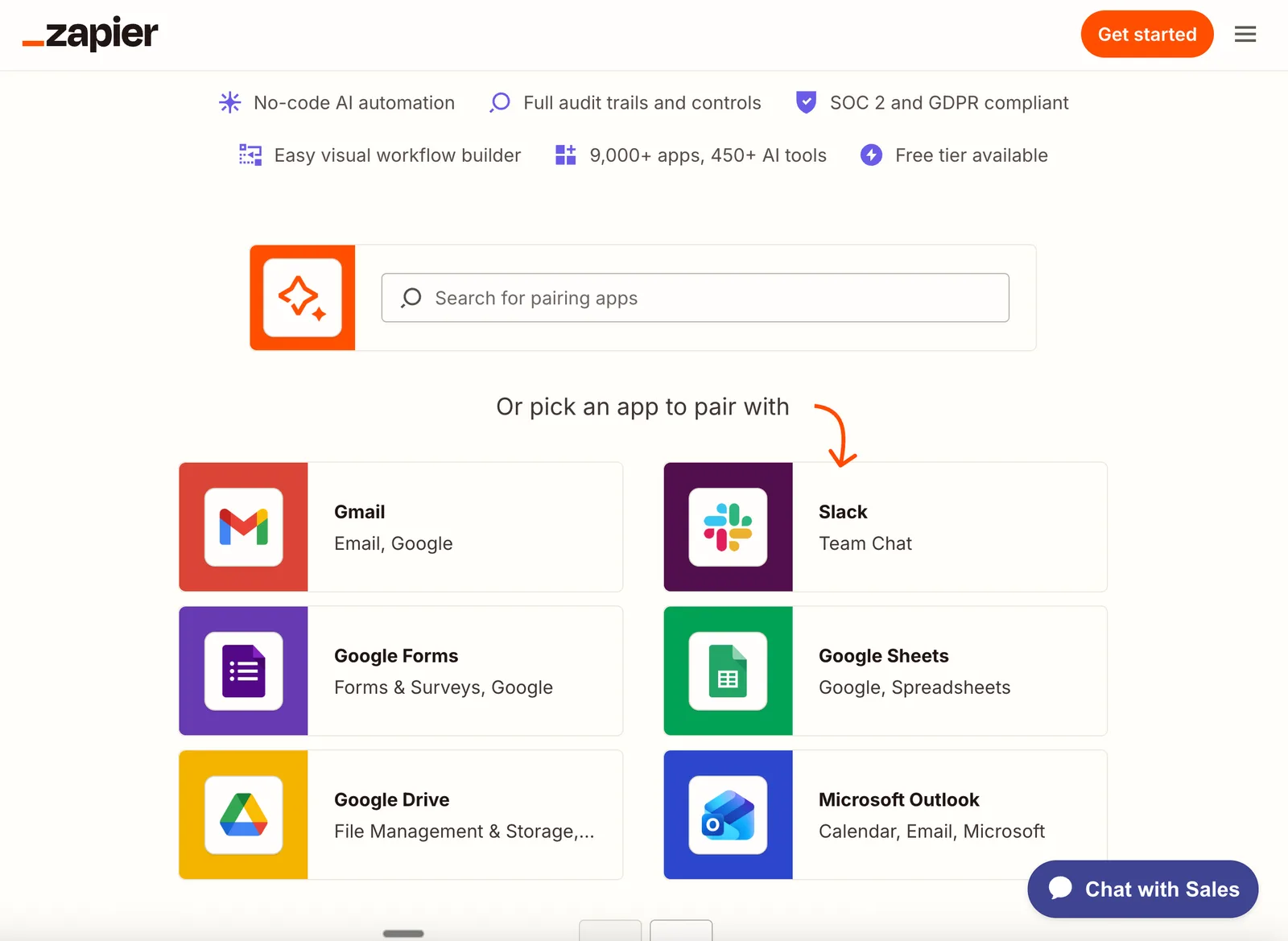This screenshot has height=941, width=1288.
Task: Click the Free tier lightning icon
Action: coord(871,155)
